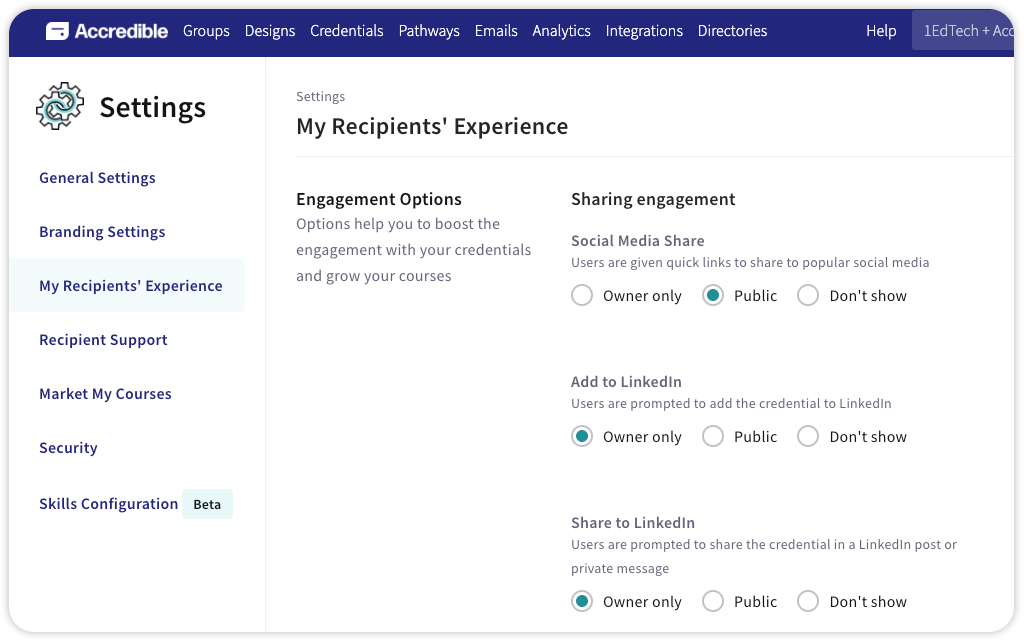The image size is (1024, 642).
Task: Click the Accredible logo icon
Action: 57,31
